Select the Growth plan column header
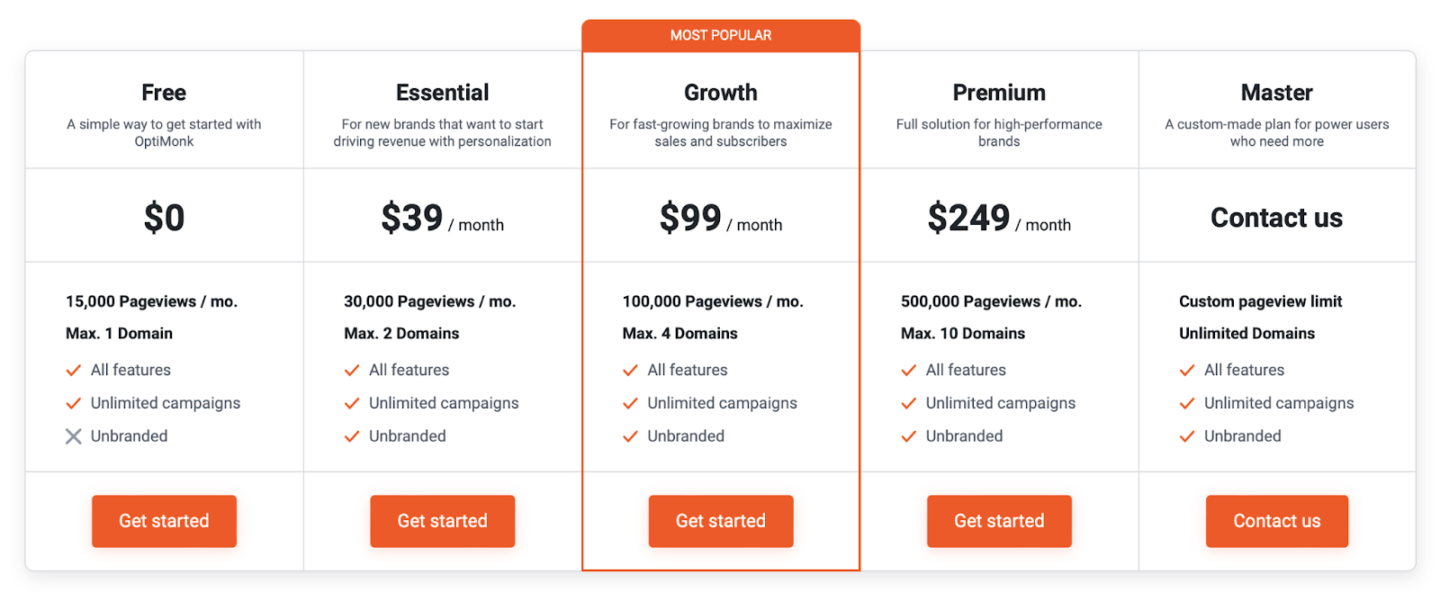Image resolution: width=1440 pixels, height=592 pixels. coord(720,92)
